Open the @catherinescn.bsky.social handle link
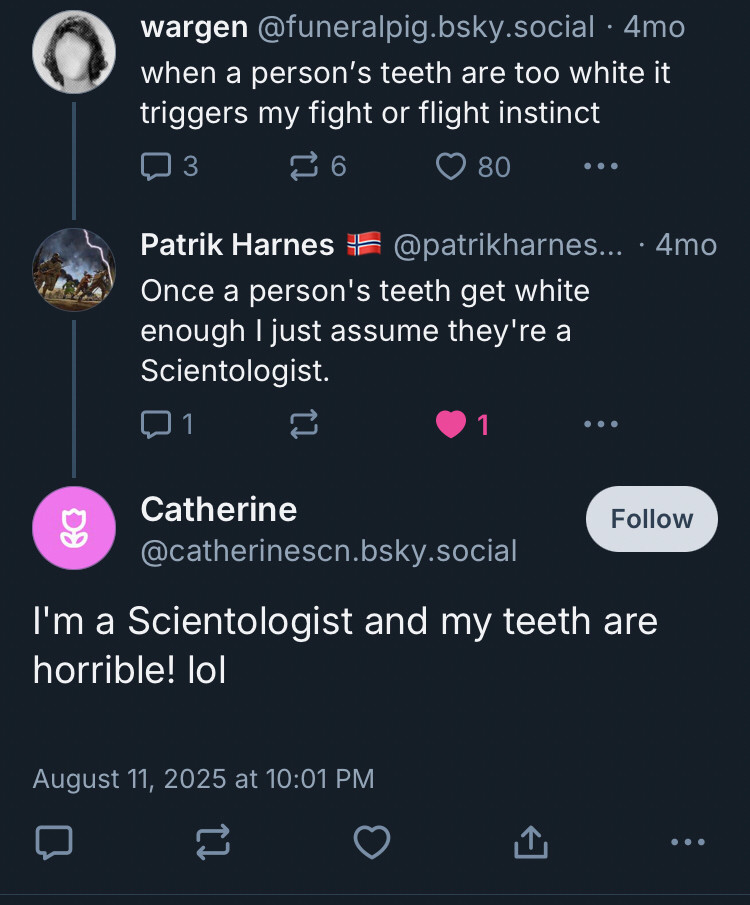The image size is (750, 905). click(329, 551)
